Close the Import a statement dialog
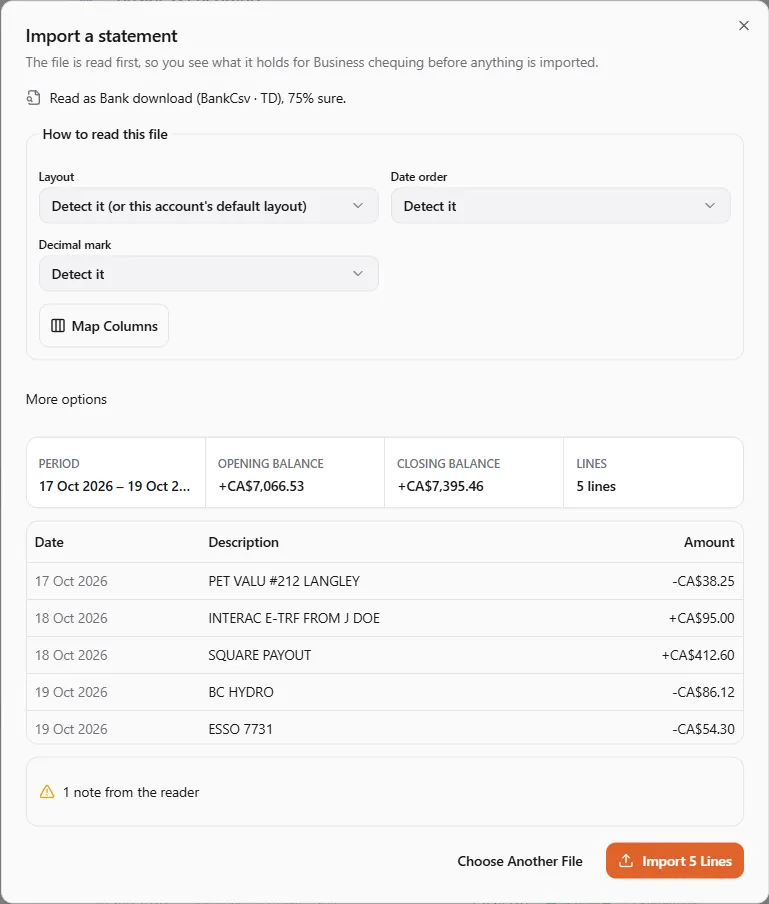 point(744,25)
